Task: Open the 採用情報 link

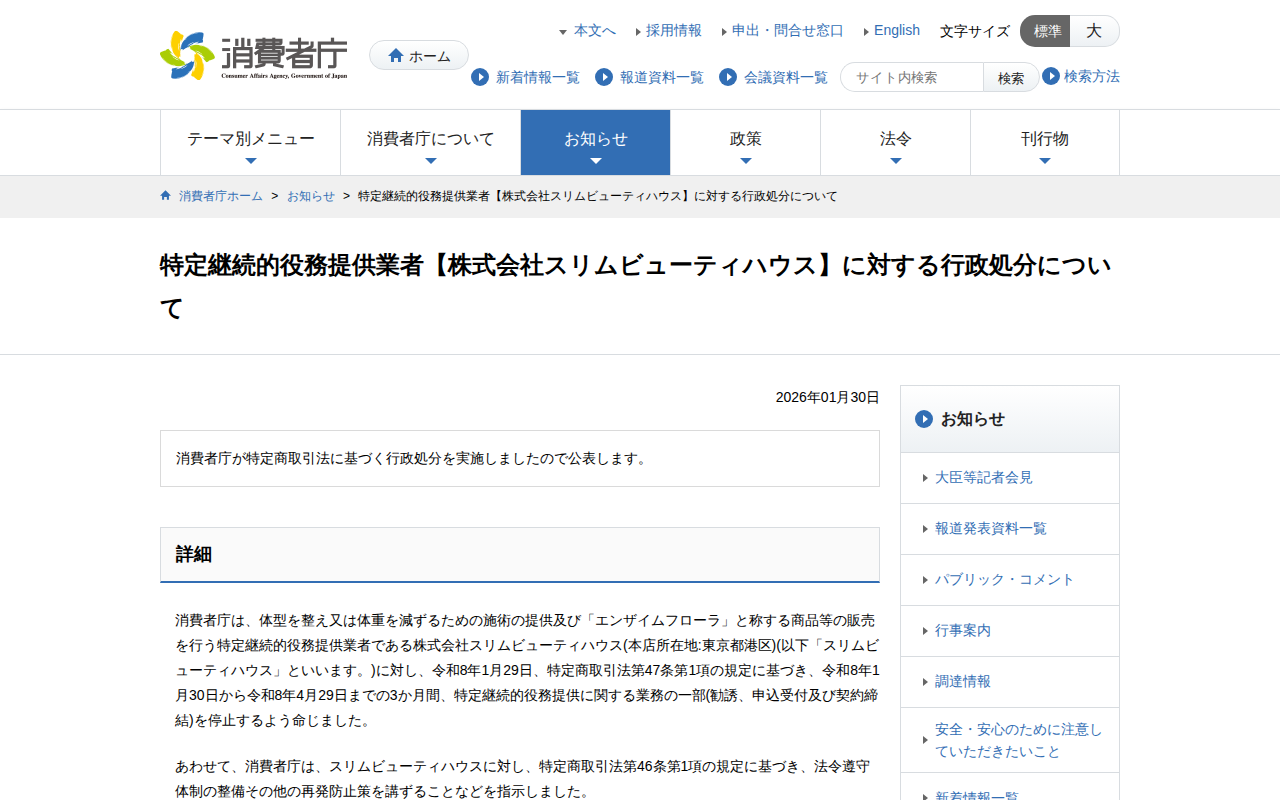Action: click(x=674, y=31)
